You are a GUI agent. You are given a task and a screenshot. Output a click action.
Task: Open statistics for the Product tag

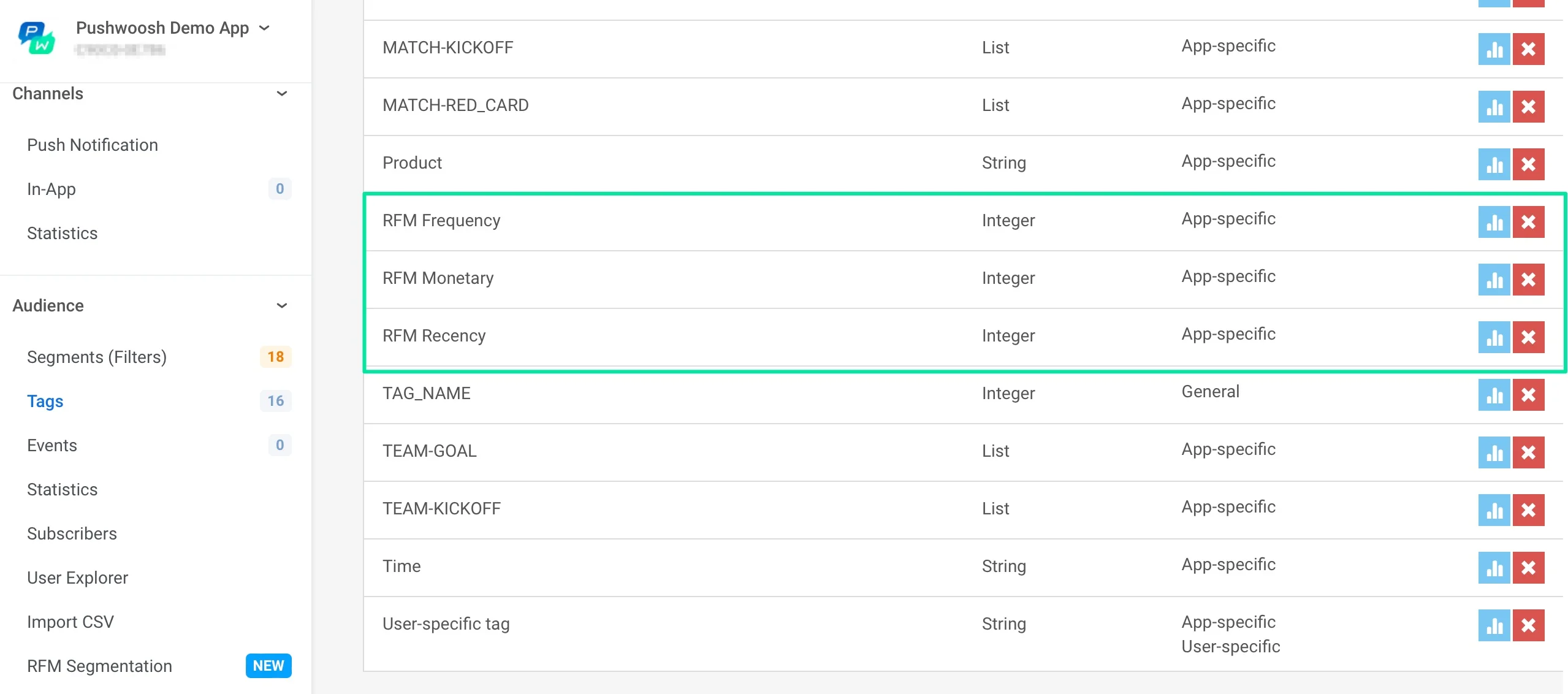tap(1494, 165)
